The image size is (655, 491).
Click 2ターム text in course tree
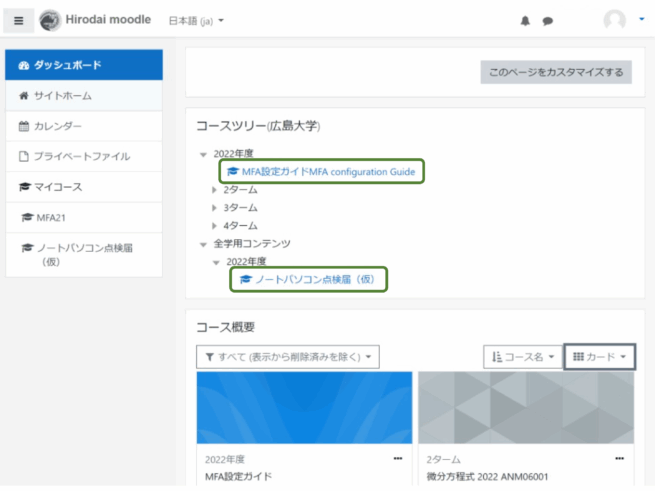pos(240,190)
